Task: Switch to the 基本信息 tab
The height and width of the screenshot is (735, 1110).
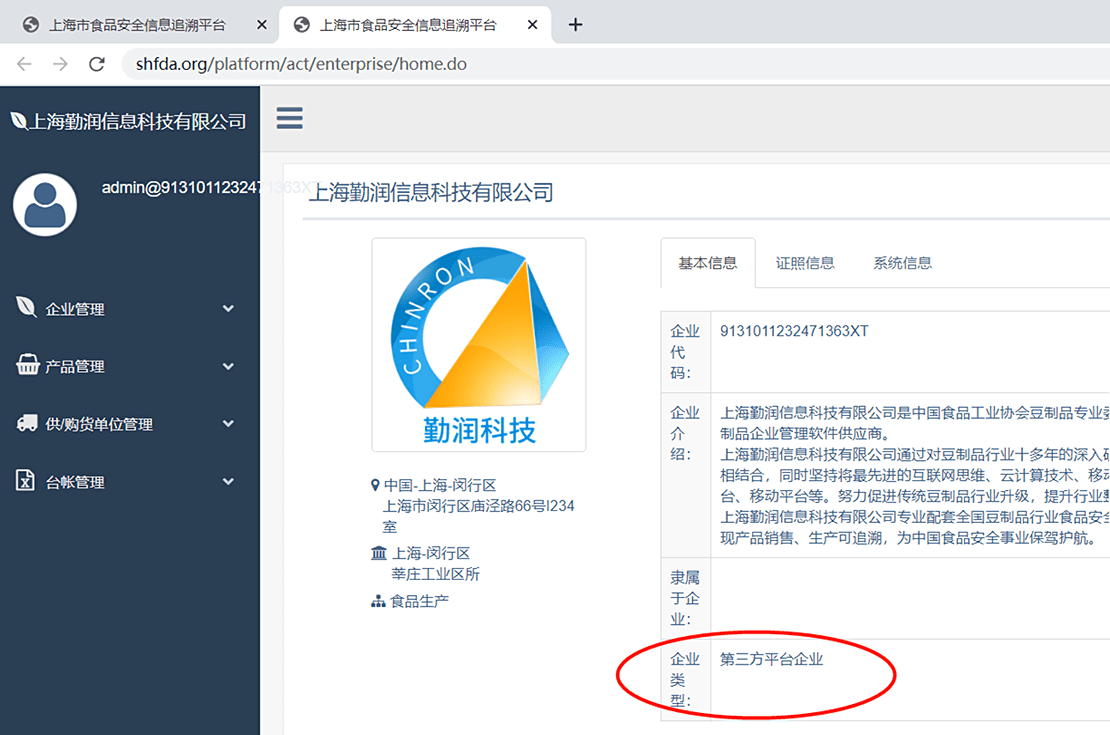Action: 708,263
